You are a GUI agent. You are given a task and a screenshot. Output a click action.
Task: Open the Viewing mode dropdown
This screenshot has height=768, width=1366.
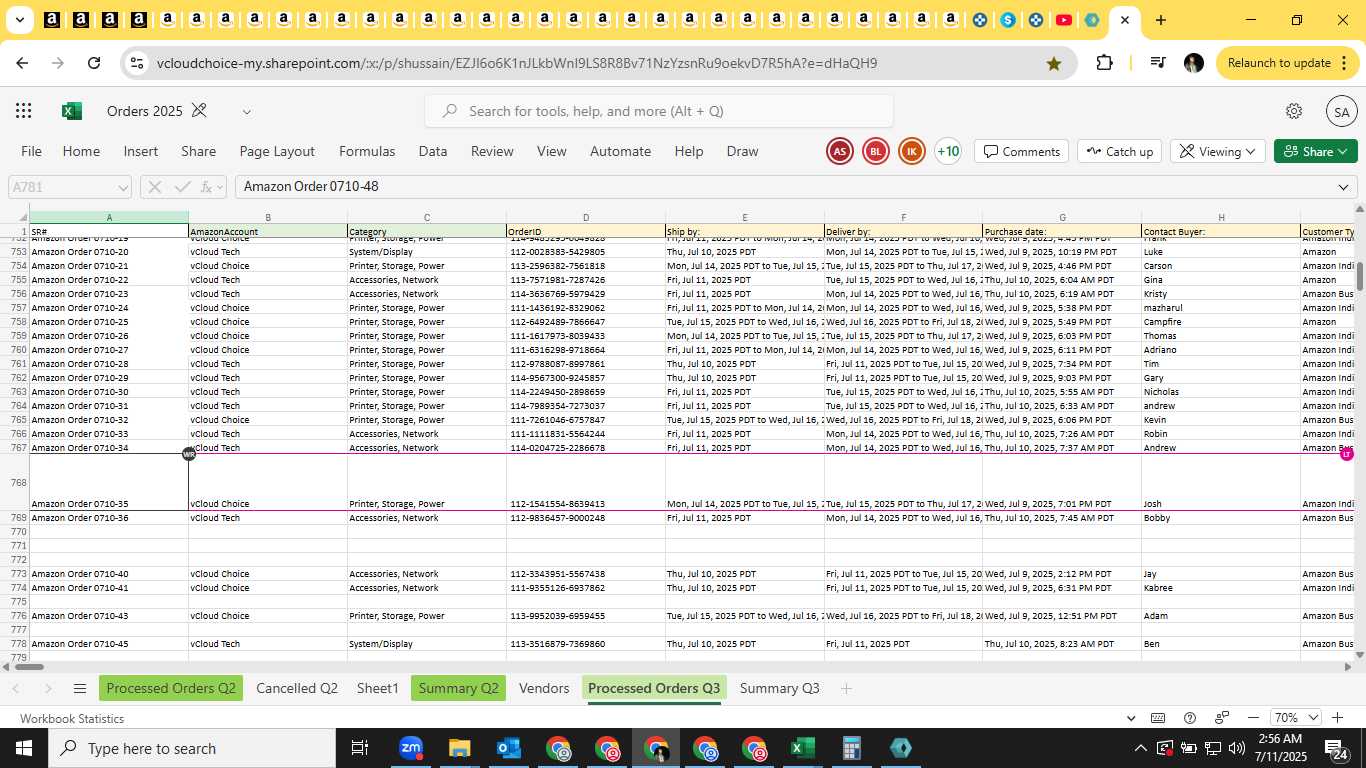pyautogui.click(x=1217, y=152)
